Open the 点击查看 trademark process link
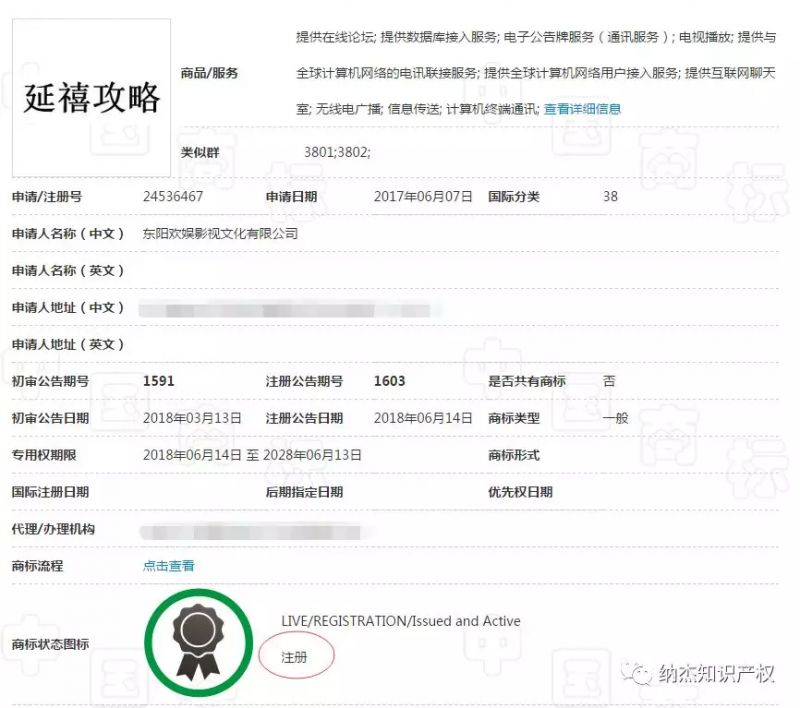Viewport: 800px width, 708px height. coord(170,565)
